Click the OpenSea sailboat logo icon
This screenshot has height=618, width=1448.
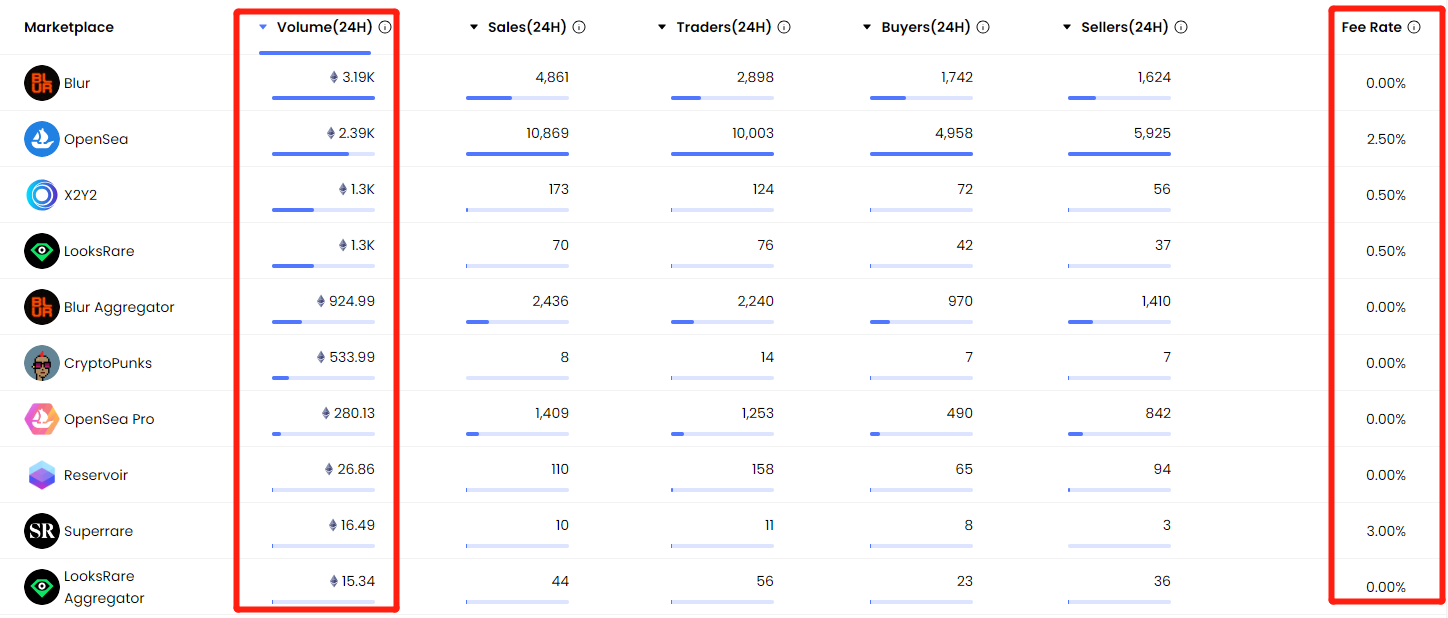pos(42,139)
